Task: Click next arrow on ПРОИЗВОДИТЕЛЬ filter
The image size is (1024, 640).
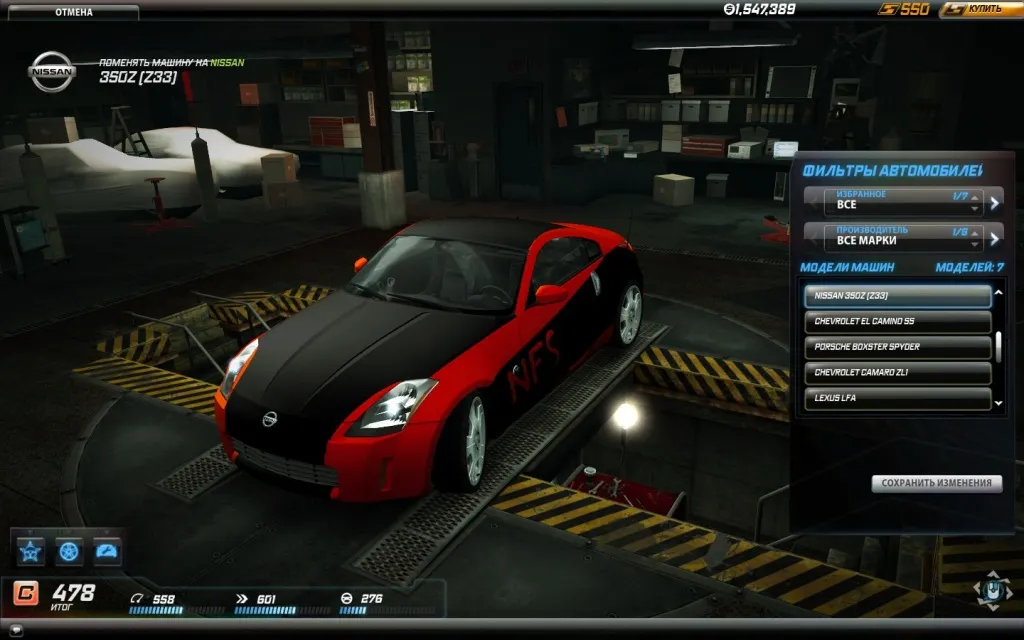Action: pos(995,239)
